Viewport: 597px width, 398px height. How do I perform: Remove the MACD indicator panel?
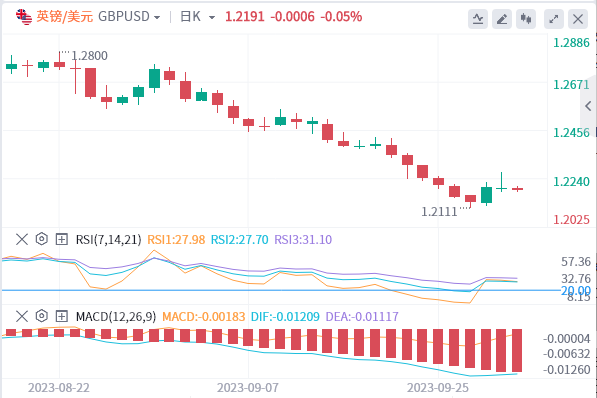point(22,316)
